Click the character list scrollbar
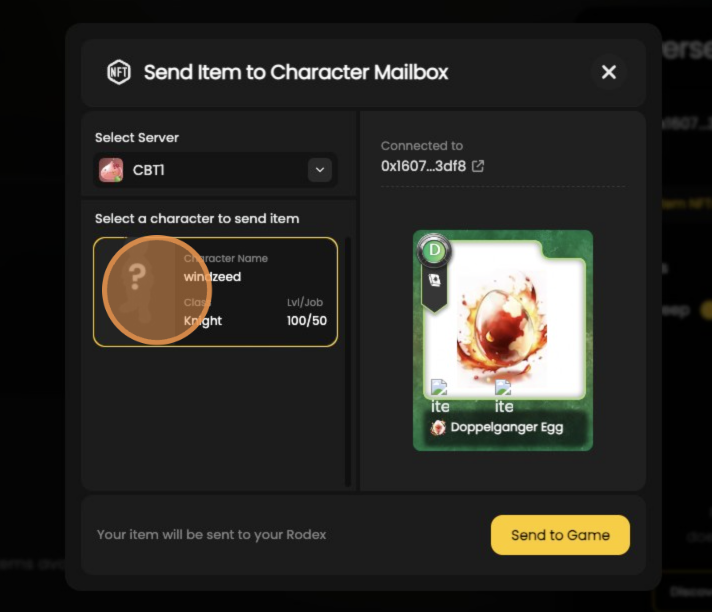This screenshot has width=712, height=612. coord(348,362)
